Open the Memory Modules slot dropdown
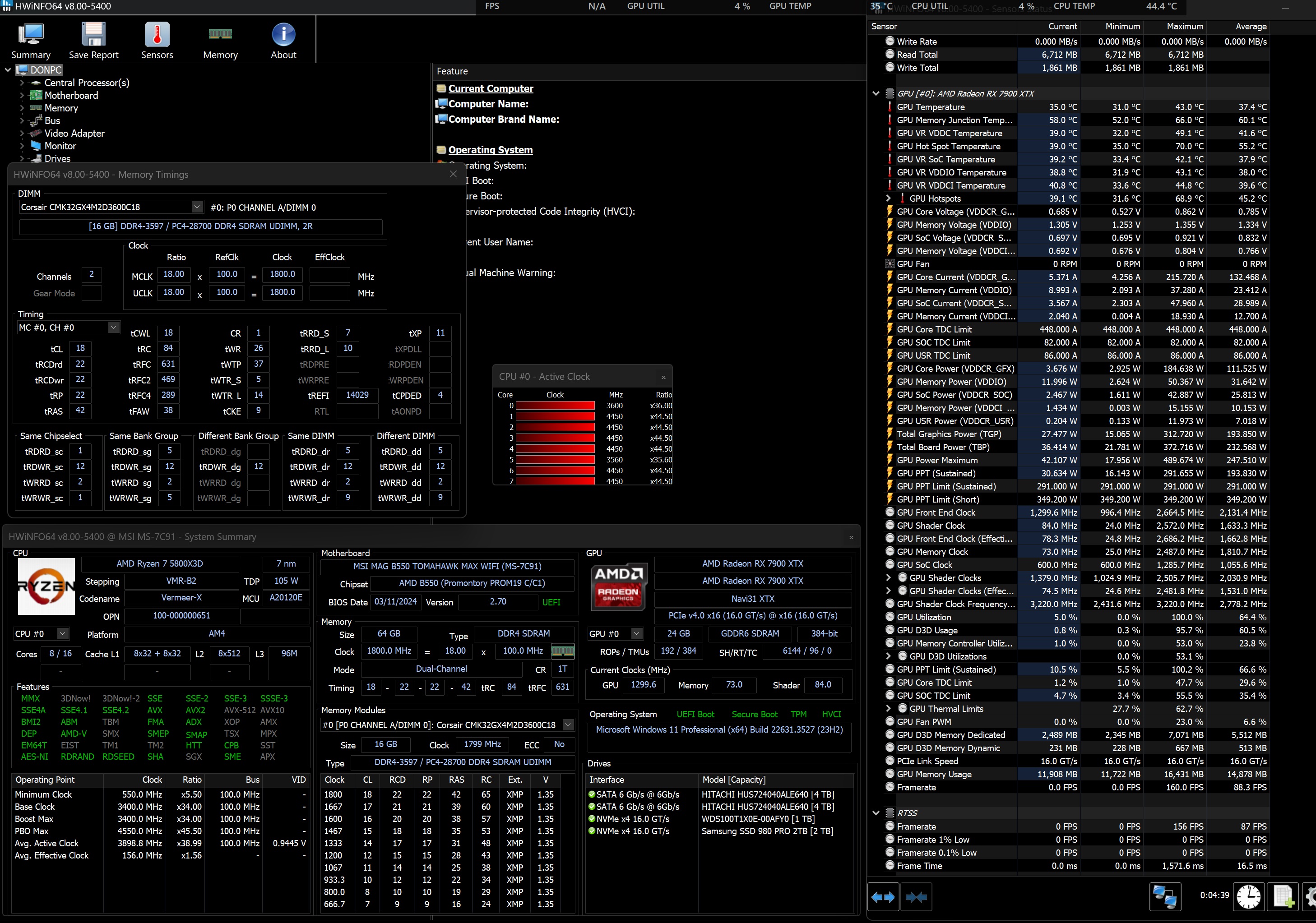Image resolution: width=1316 pixels, height=923 pixels. (568, 725)
